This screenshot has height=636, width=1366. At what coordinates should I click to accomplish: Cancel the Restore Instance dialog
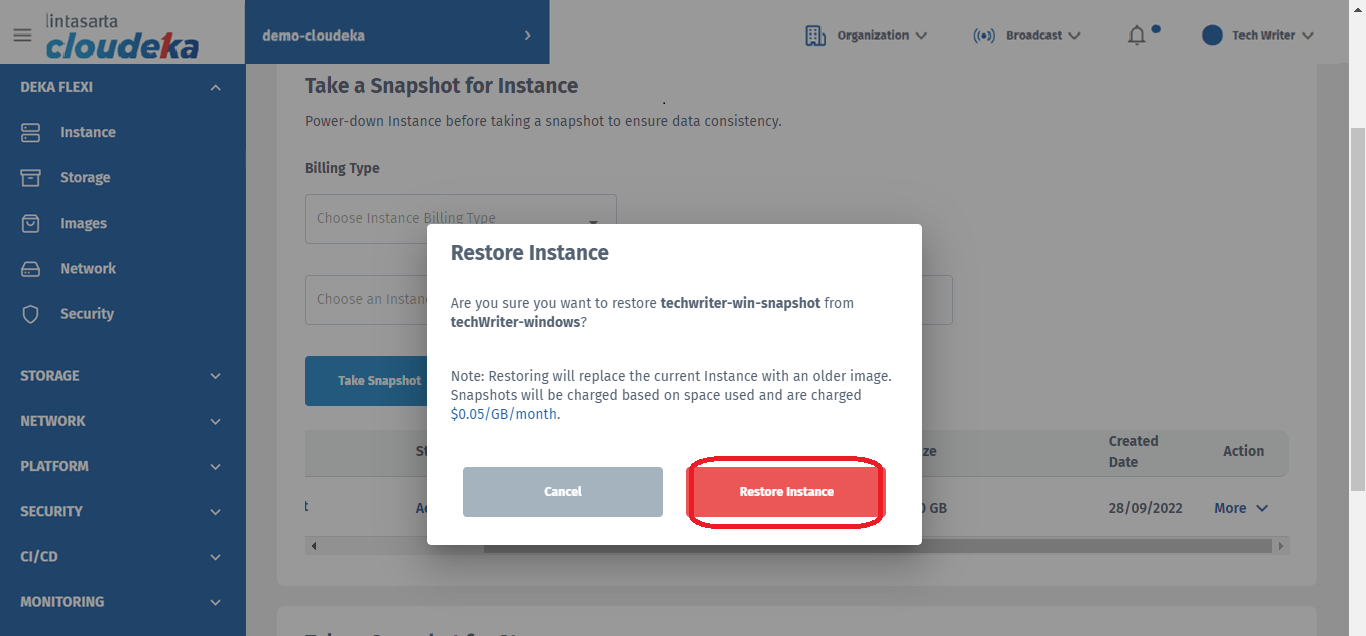(562, 492)
